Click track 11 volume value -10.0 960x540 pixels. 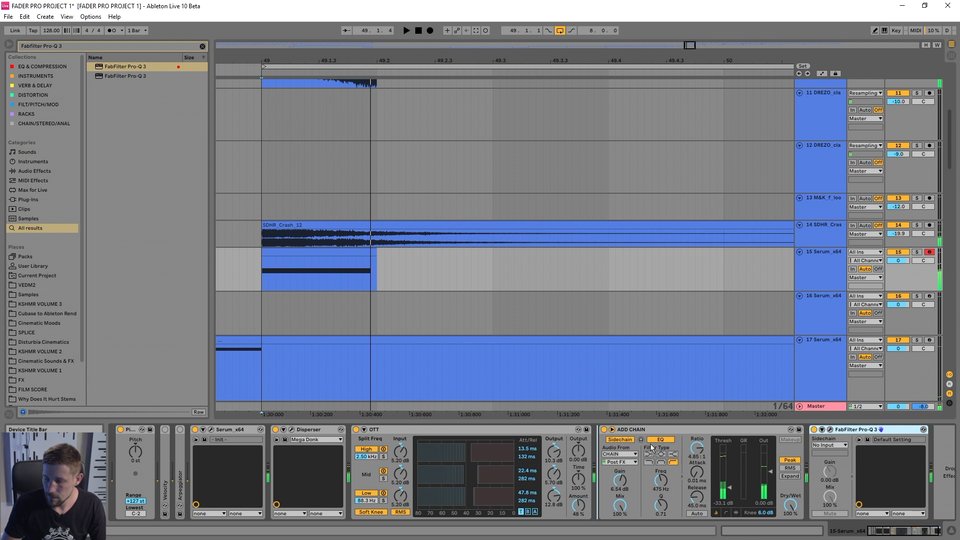898,102
